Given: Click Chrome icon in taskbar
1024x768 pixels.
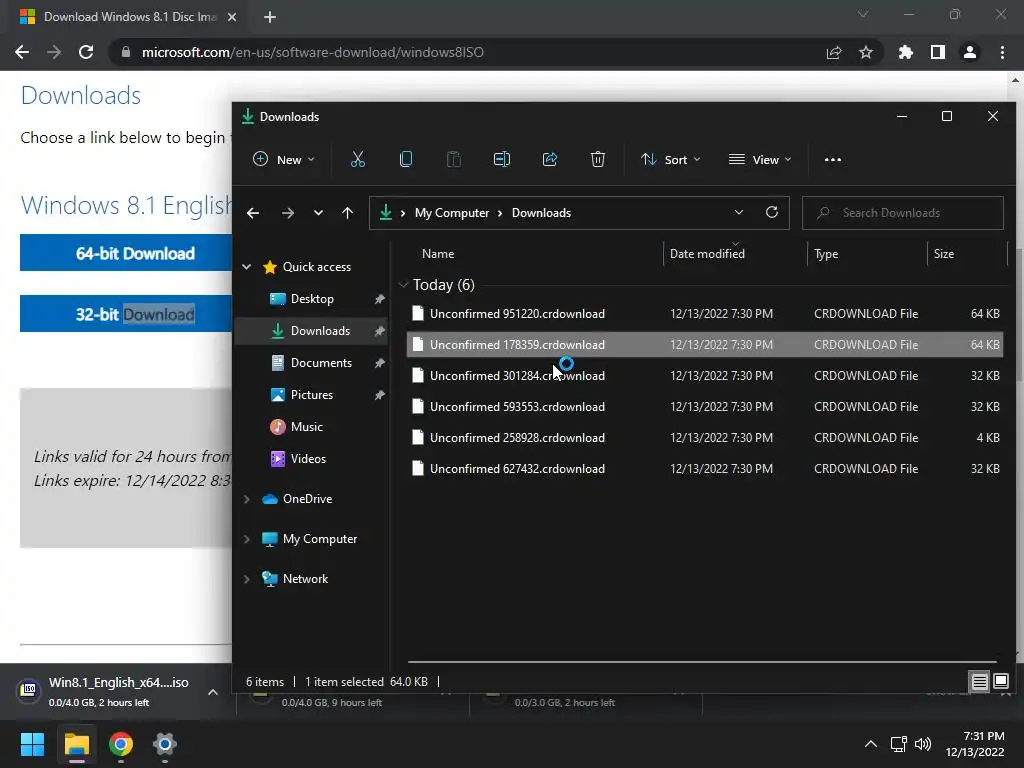Looking at the screenshot, I should pos(121,744).
